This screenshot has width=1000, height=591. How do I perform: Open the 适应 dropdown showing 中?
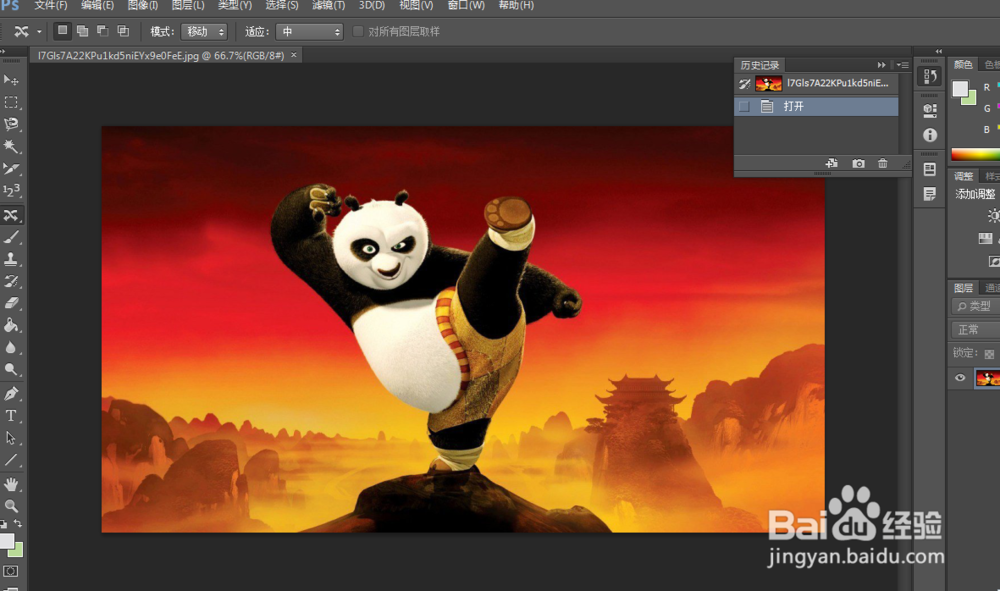309,31
